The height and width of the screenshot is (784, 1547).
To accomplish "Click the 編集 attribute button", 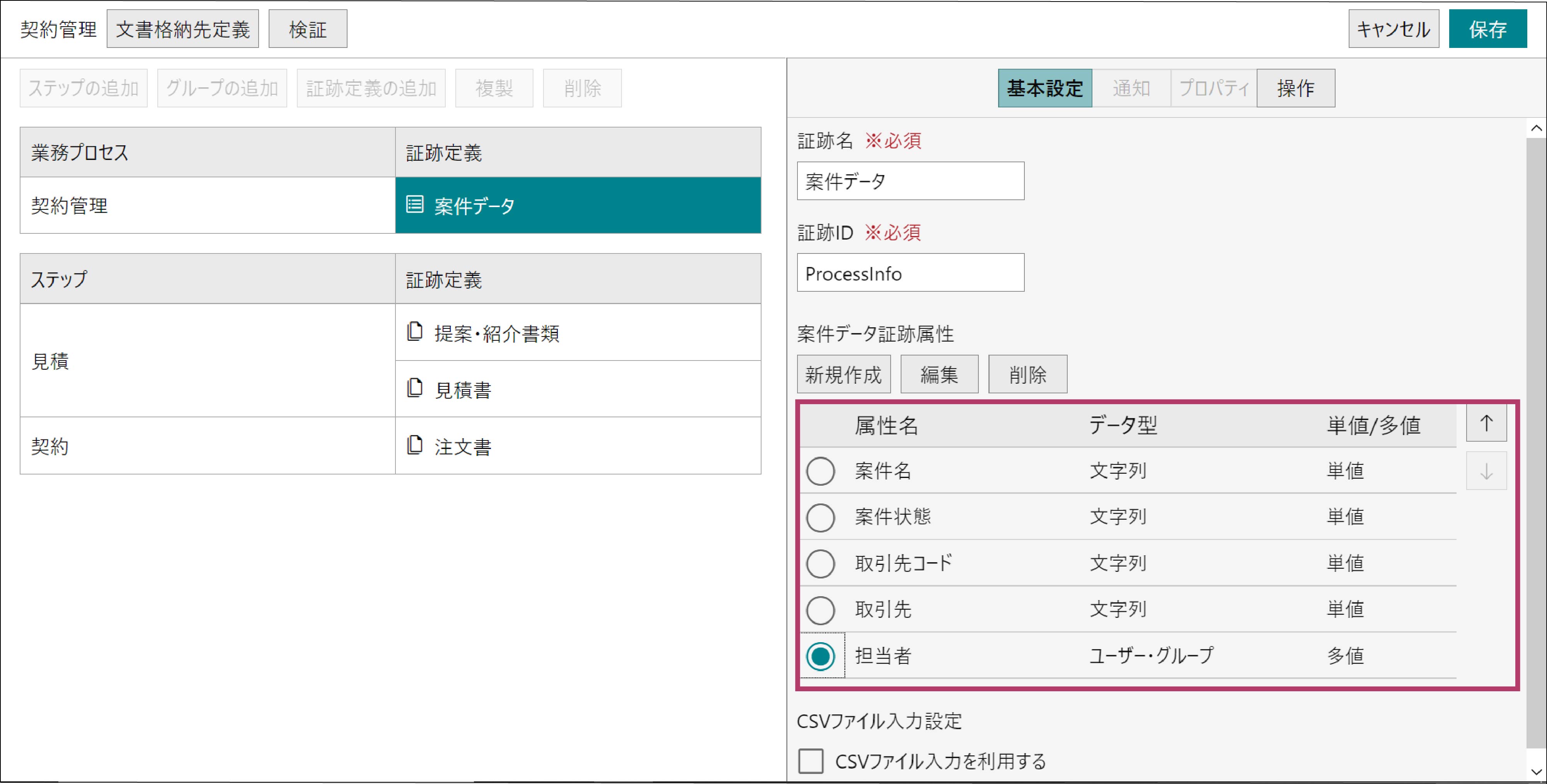I will tap(939, 374).
